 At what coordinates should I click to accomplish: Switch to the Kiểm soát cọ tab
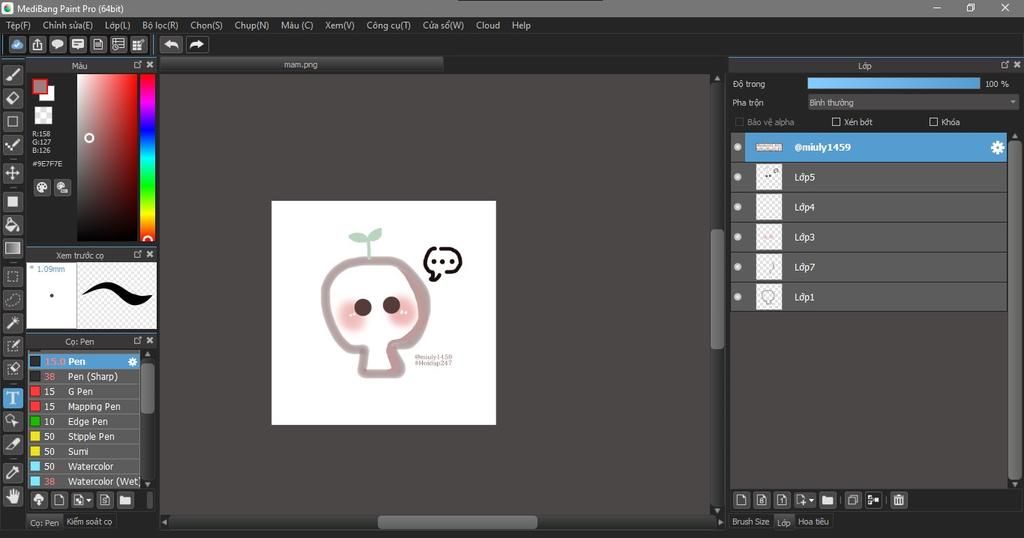coord(89,522)
